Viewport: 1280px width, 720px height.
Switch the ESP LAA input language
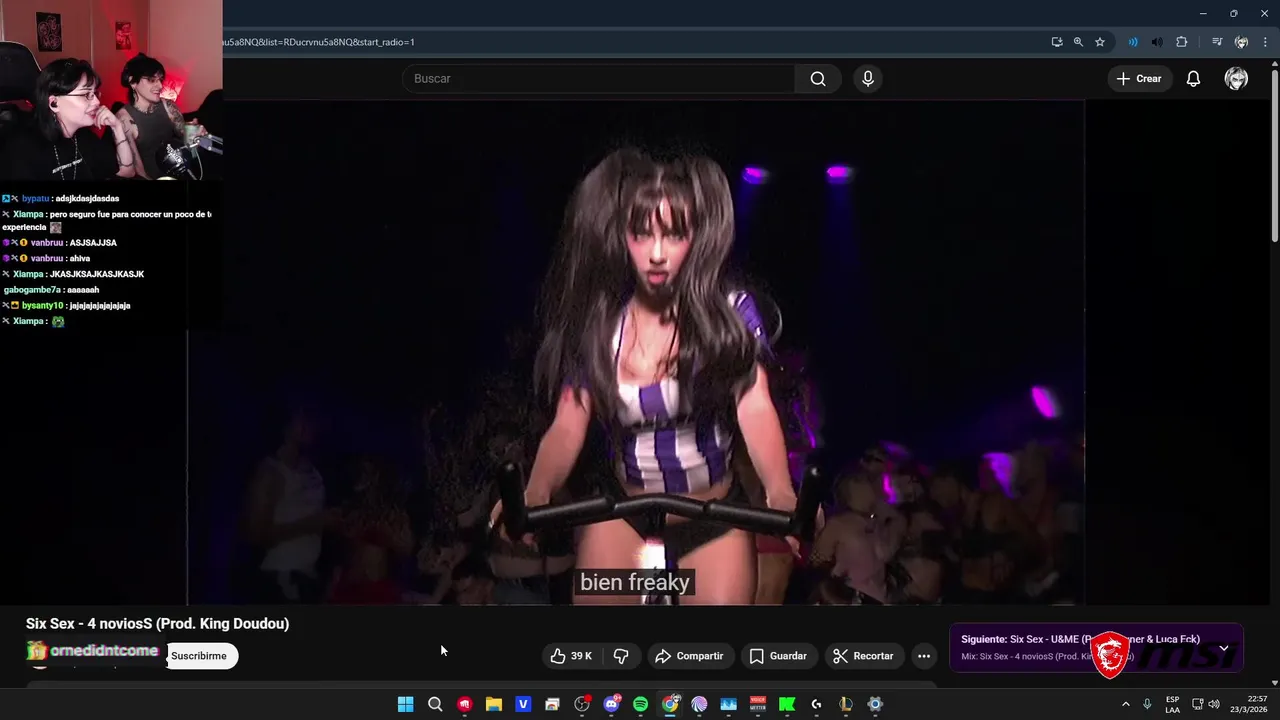pos(1172,704)
